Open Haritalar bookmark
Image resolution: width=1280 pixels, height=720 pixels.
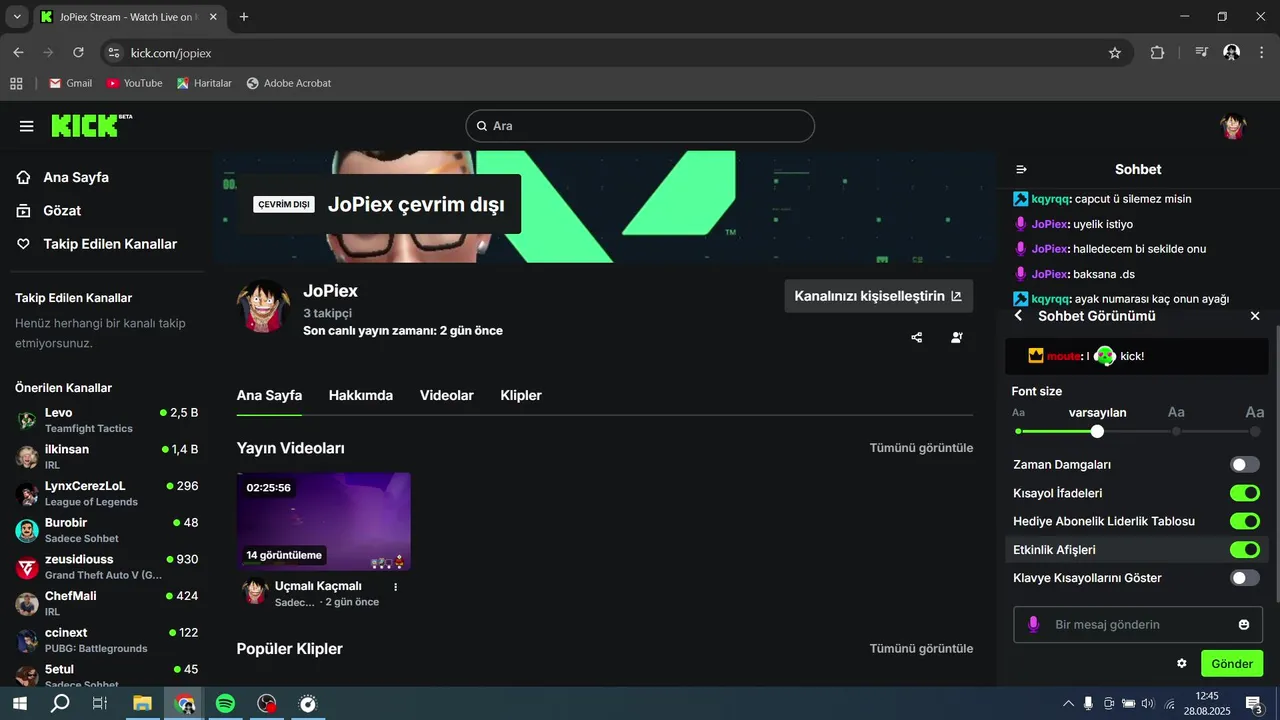tap(204, 83)
